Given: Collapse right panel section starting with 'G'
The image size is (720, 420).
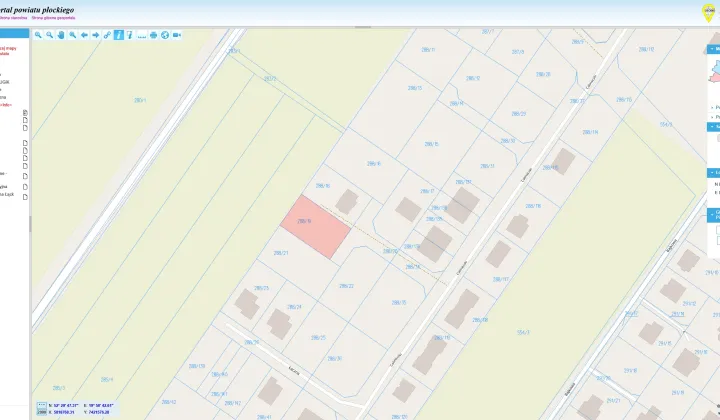Looking at the screenshot, I should (x=713, y=213).
